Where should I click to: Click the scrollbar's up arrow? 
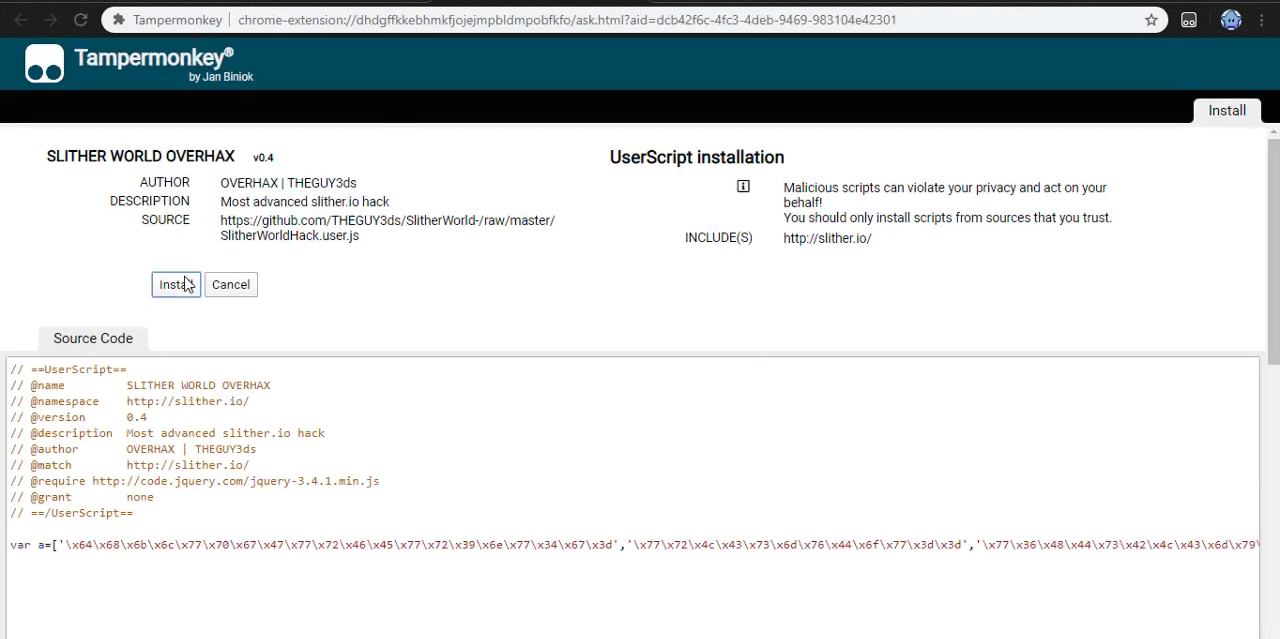1273,131
